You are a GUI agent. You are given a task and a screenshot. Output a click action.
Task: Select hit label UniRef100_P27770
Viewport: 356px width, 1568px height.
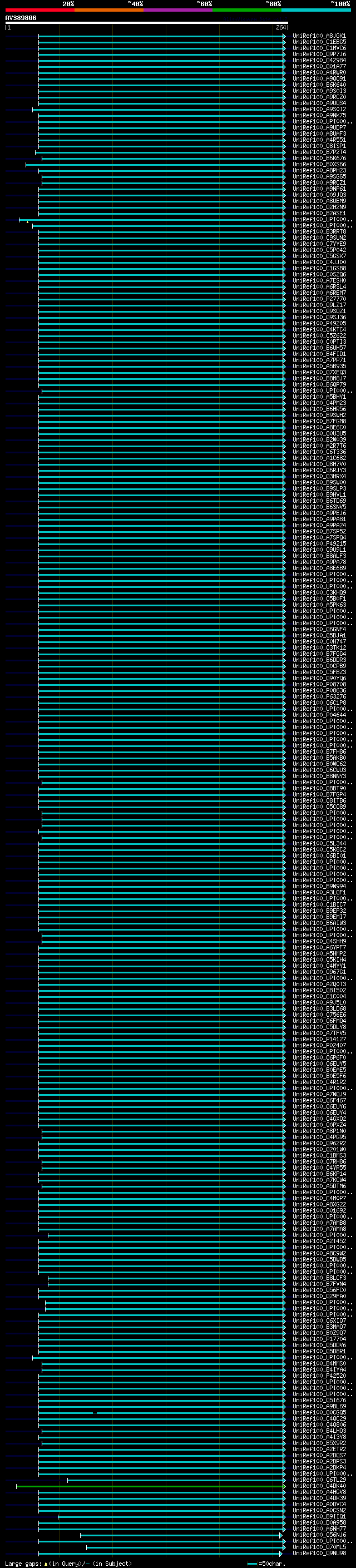(x=319, y=299)
